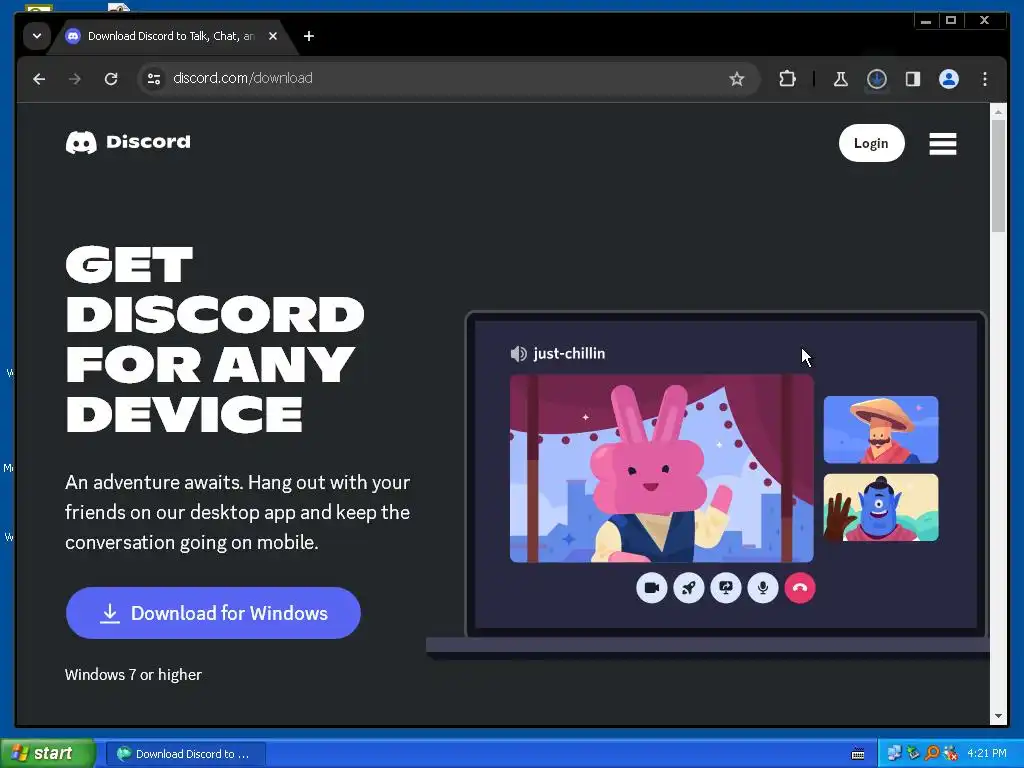Viewport: 1024px width, 768px height.
Task: Click camera icon in the call illustration
Action: pyautogui.click(x=652, y=588)
